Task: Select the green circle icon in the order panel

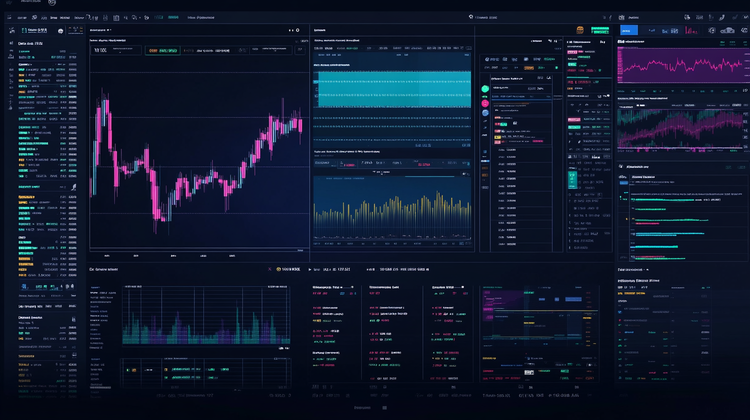Action: 484,89
